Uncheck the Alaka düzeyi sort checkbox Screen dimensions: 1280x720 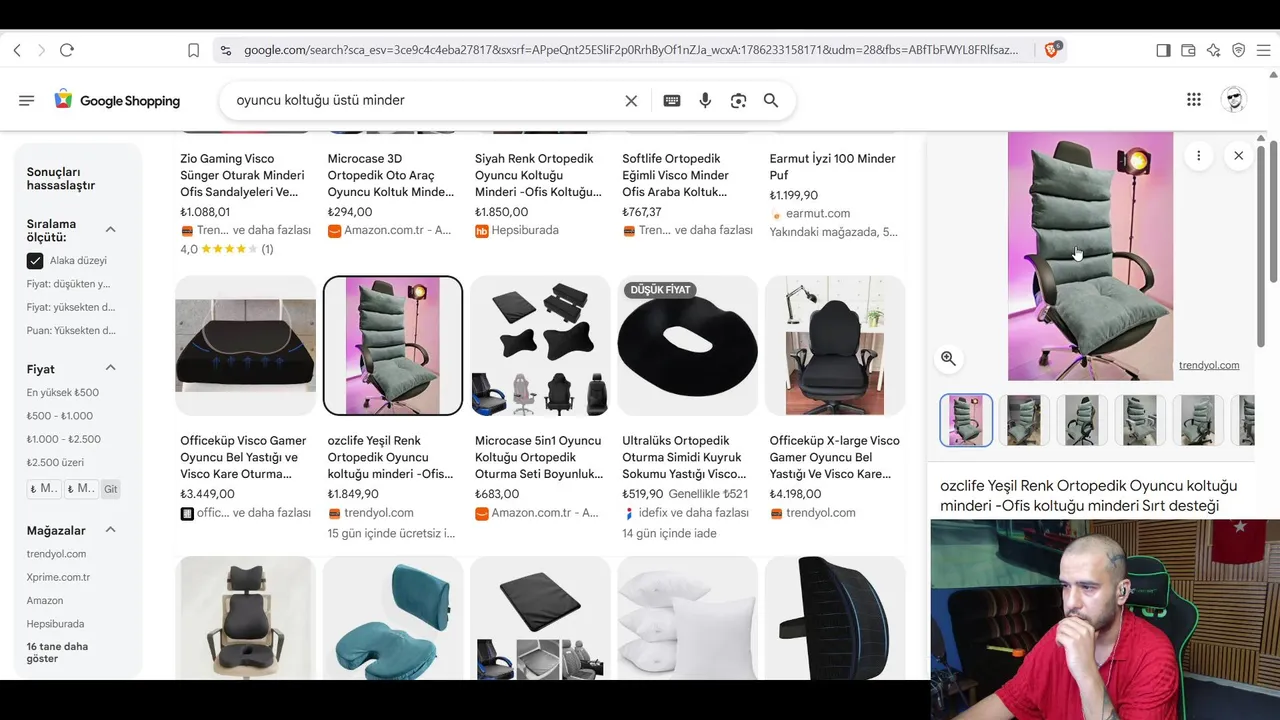click(x=35, y=261)
